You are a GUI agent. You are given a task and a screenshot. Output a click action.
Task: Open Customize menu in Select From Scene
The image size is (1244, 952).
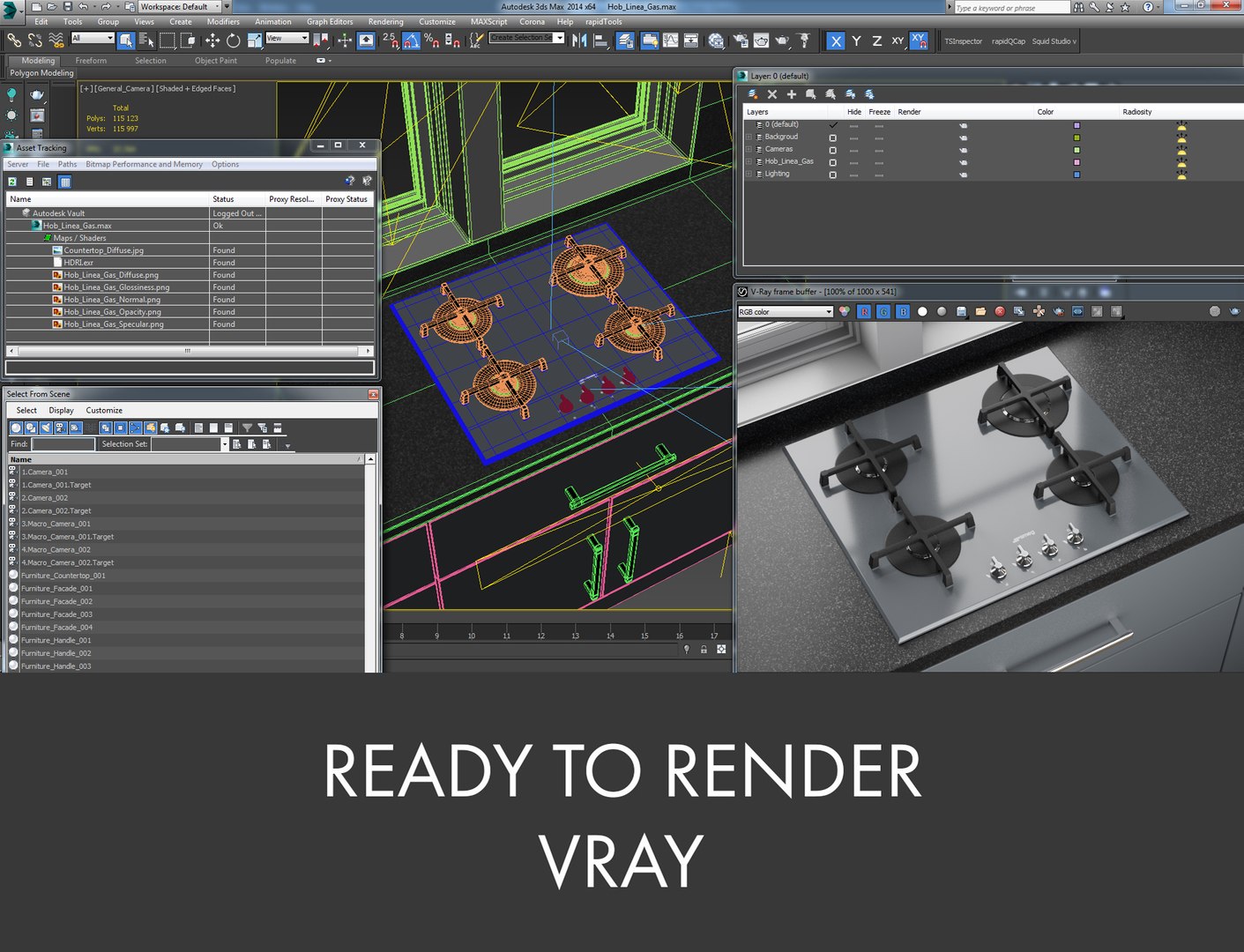pyautogui.click(x=104, y=411)
